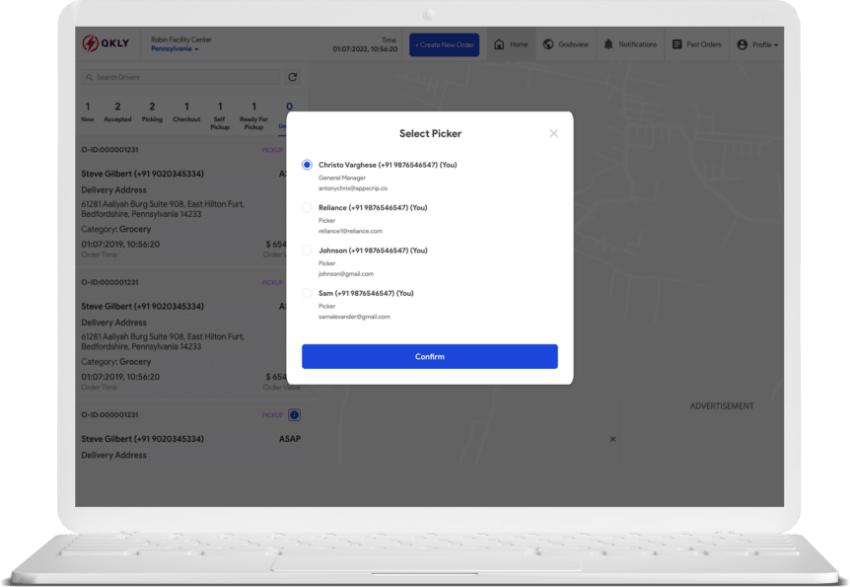Click the Select Picker dialog title

tap(430, 133)
